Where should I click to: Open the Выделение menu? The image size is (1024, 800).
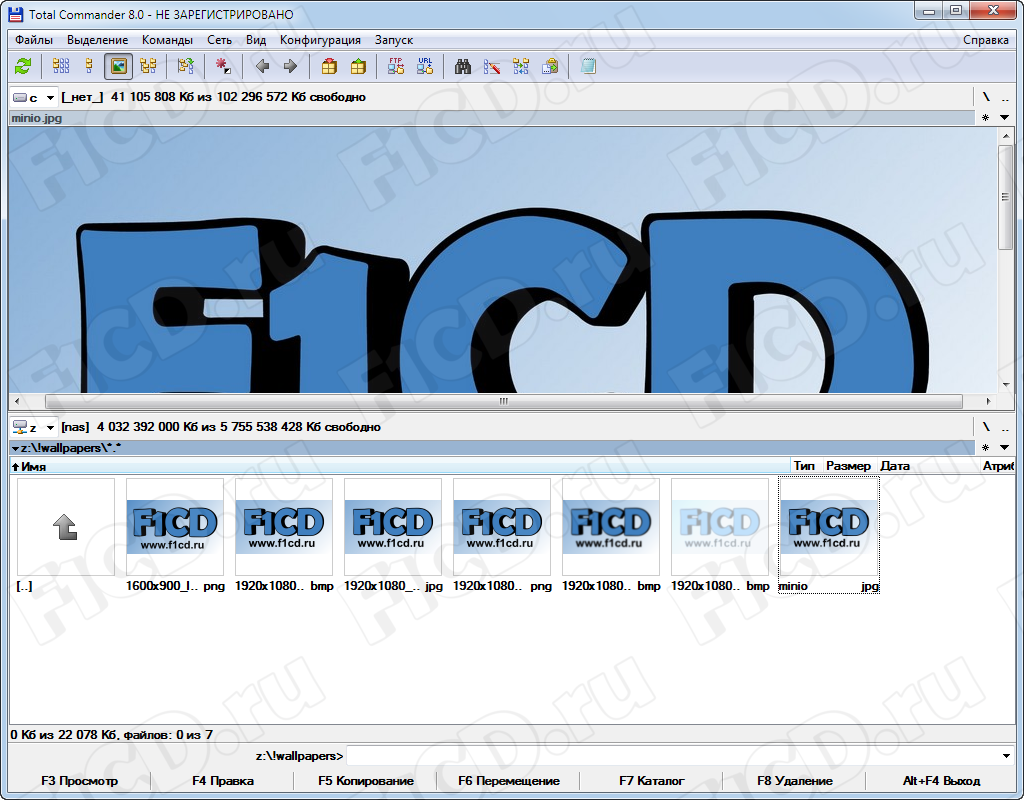coord(97,40)
